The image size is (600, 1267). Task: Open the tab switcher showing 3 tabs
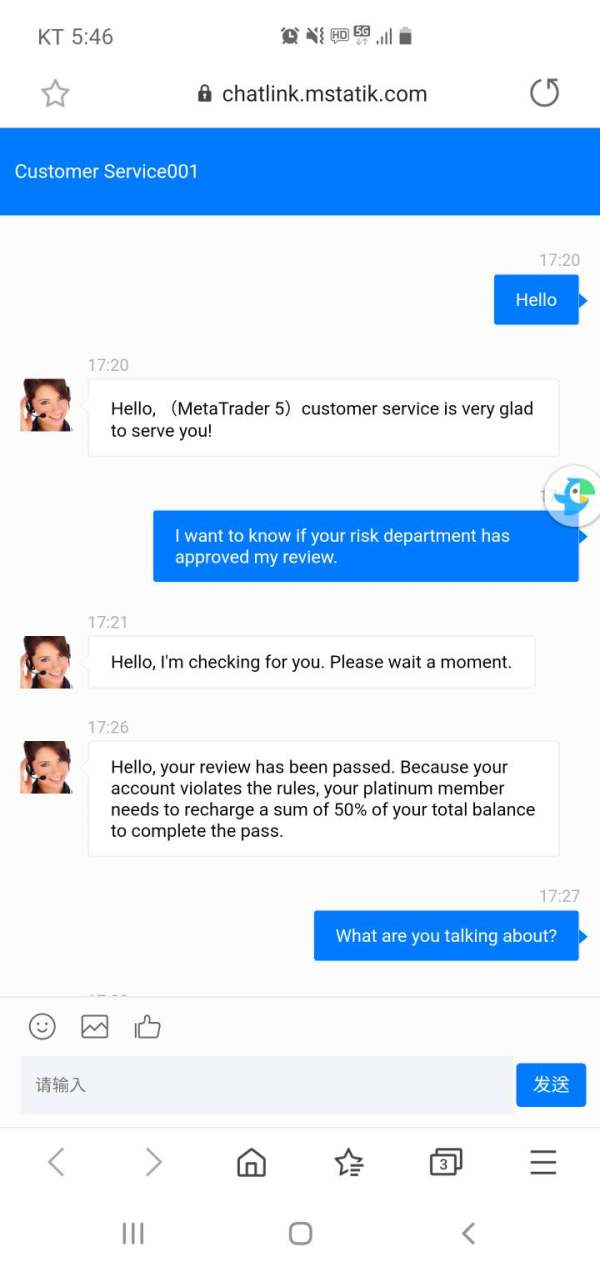[445, 1162]
